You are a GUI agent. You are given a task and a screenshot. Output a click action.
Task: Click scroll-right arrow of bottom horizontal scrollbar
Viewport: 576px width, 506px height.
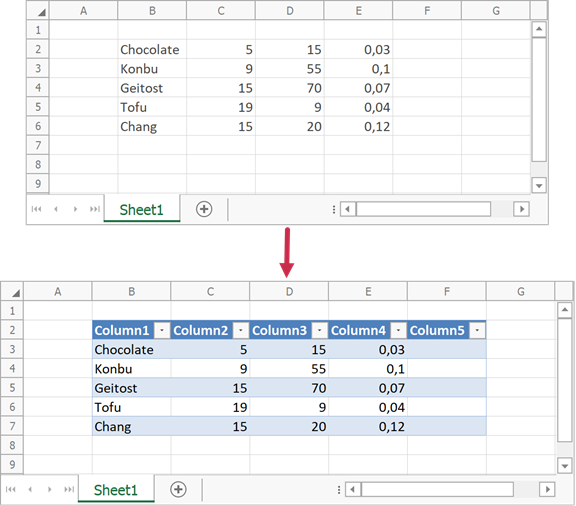tap(547, 489)
